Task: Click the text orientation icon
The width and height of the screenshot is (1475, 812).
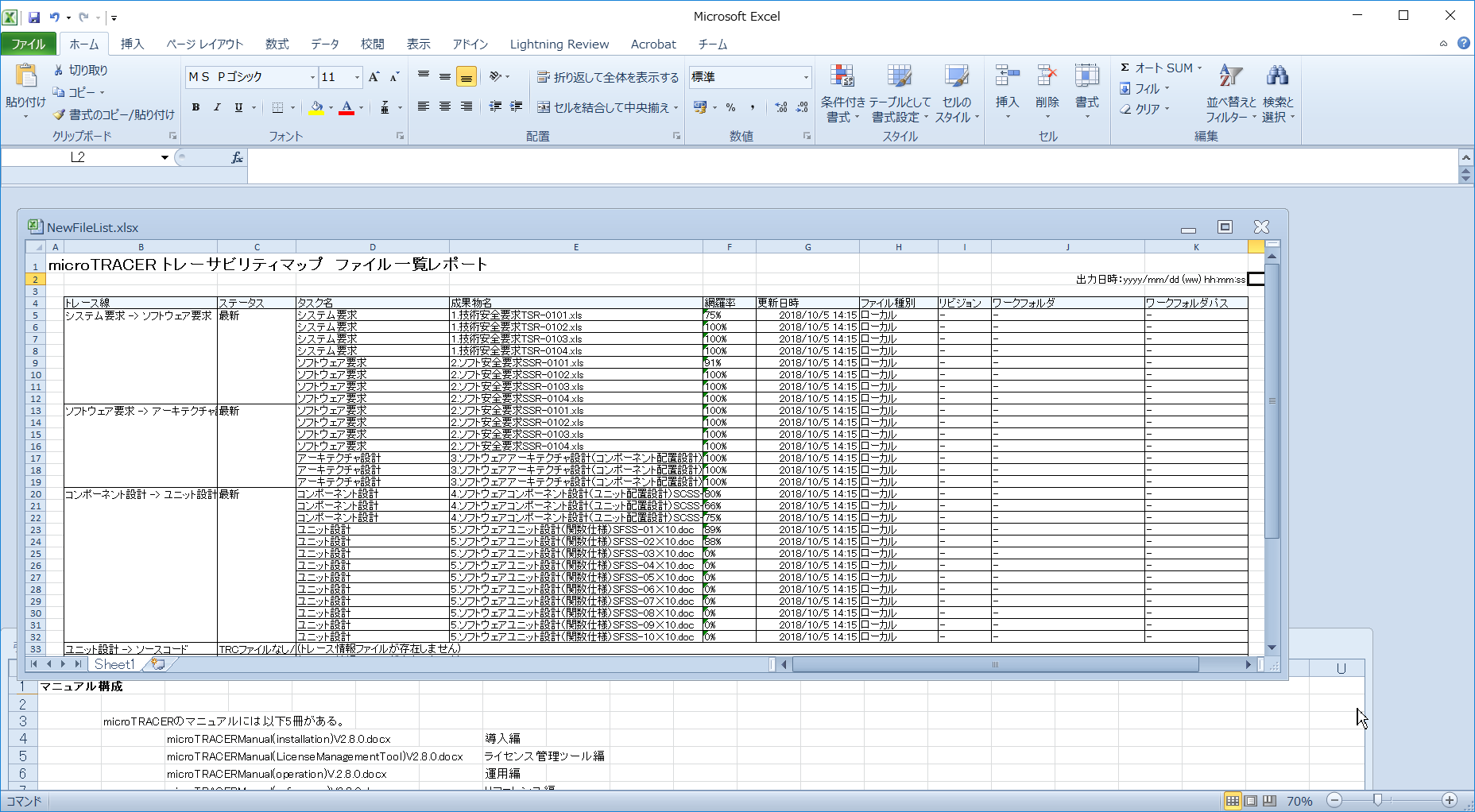Action: pyautogui.click(x=496, y=77)
